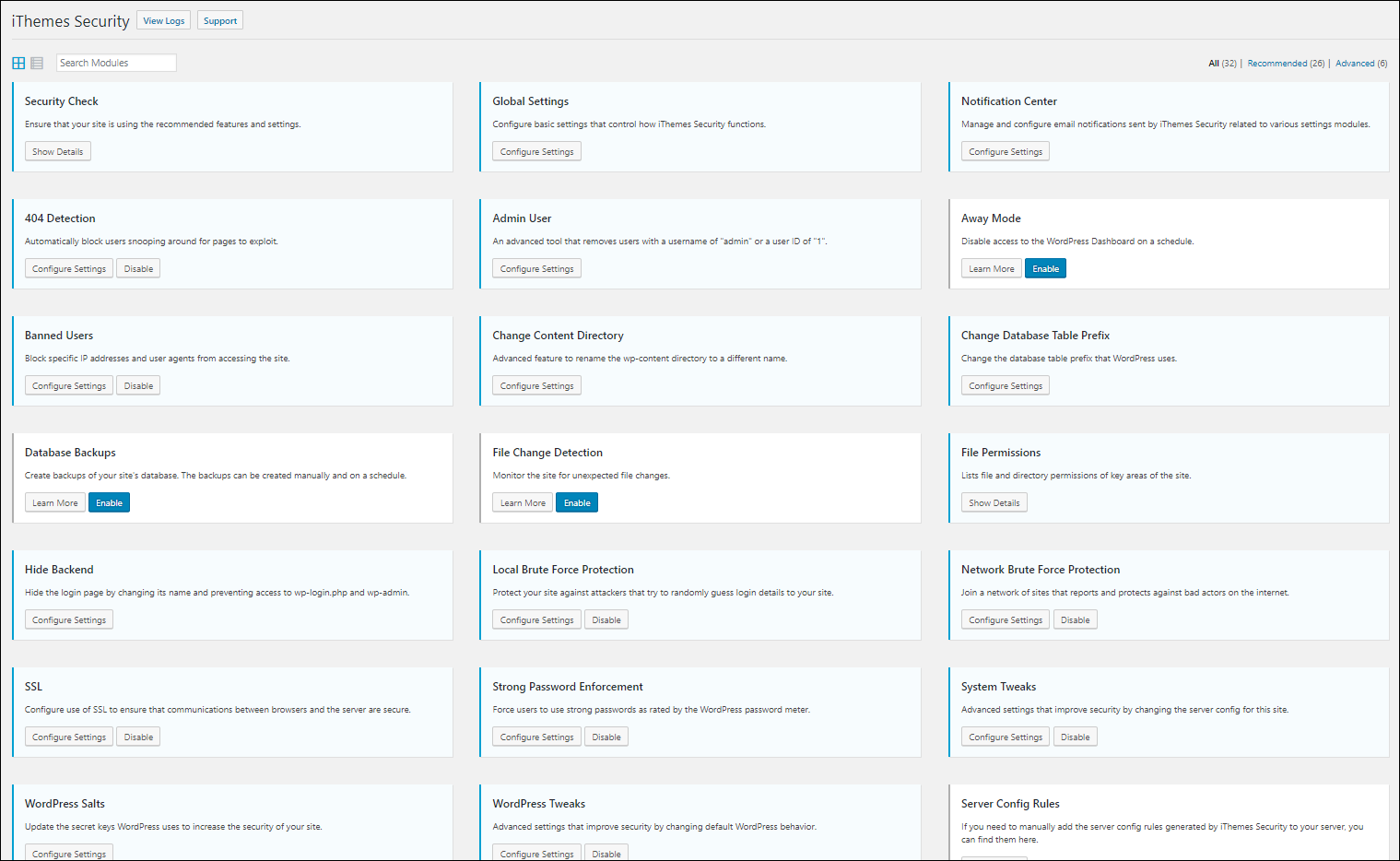Viewport: 1400px width, 861px height.
Task: Configure Settings for Hide Backend
Action: pyautogui.click(x=69, y=619)
